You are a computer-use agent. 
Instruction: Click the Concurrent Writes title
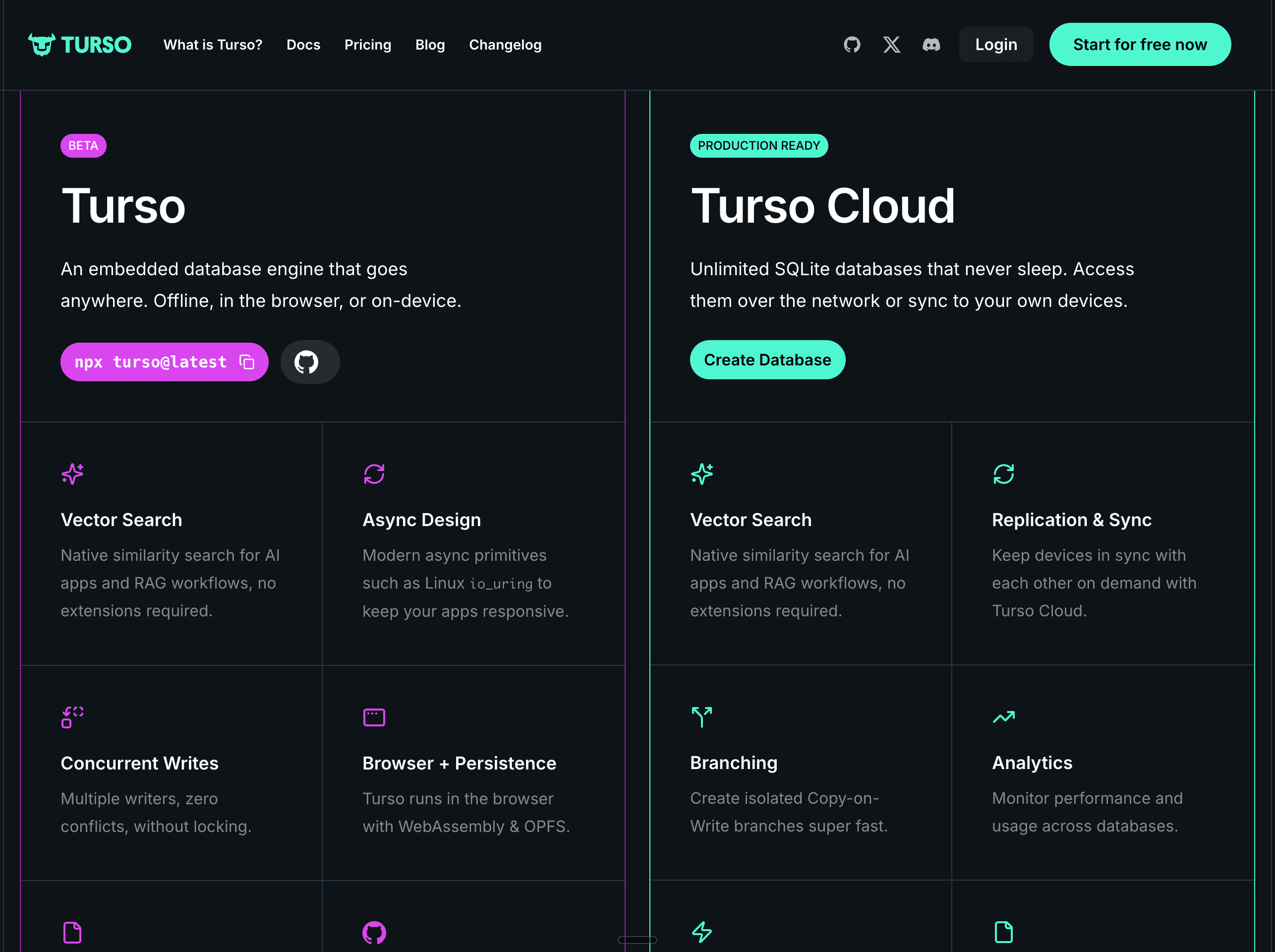[x=139, y=763]
